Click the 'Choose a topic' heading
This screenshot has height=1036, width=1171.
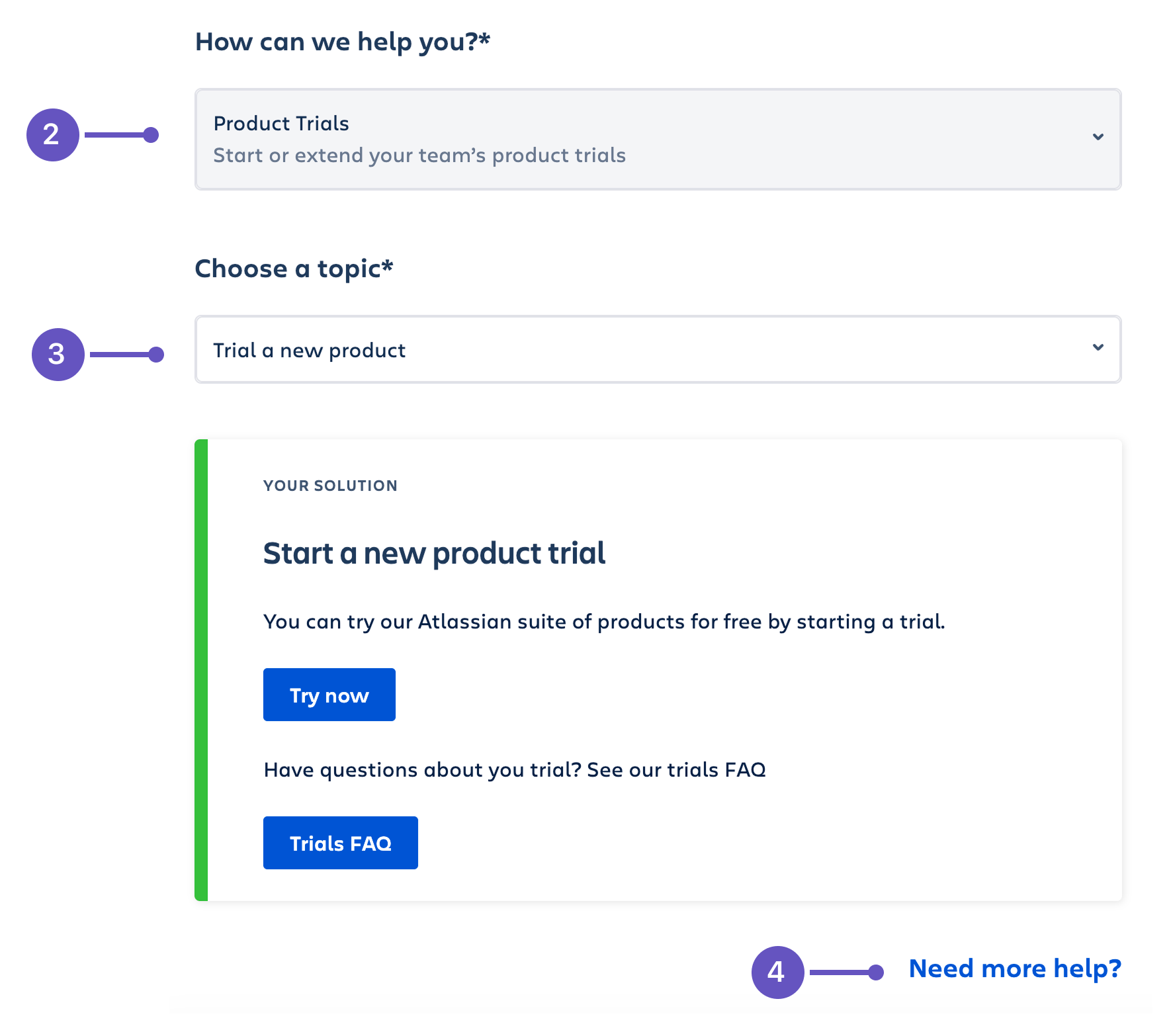(294, 268)
